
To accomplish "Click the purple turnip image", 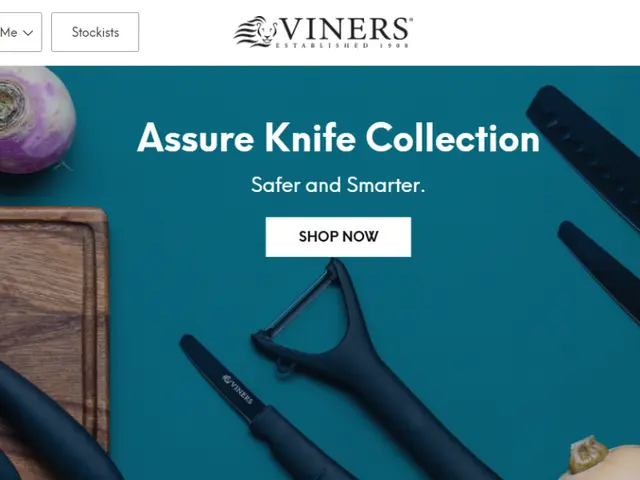I will (x=35, y=120).
